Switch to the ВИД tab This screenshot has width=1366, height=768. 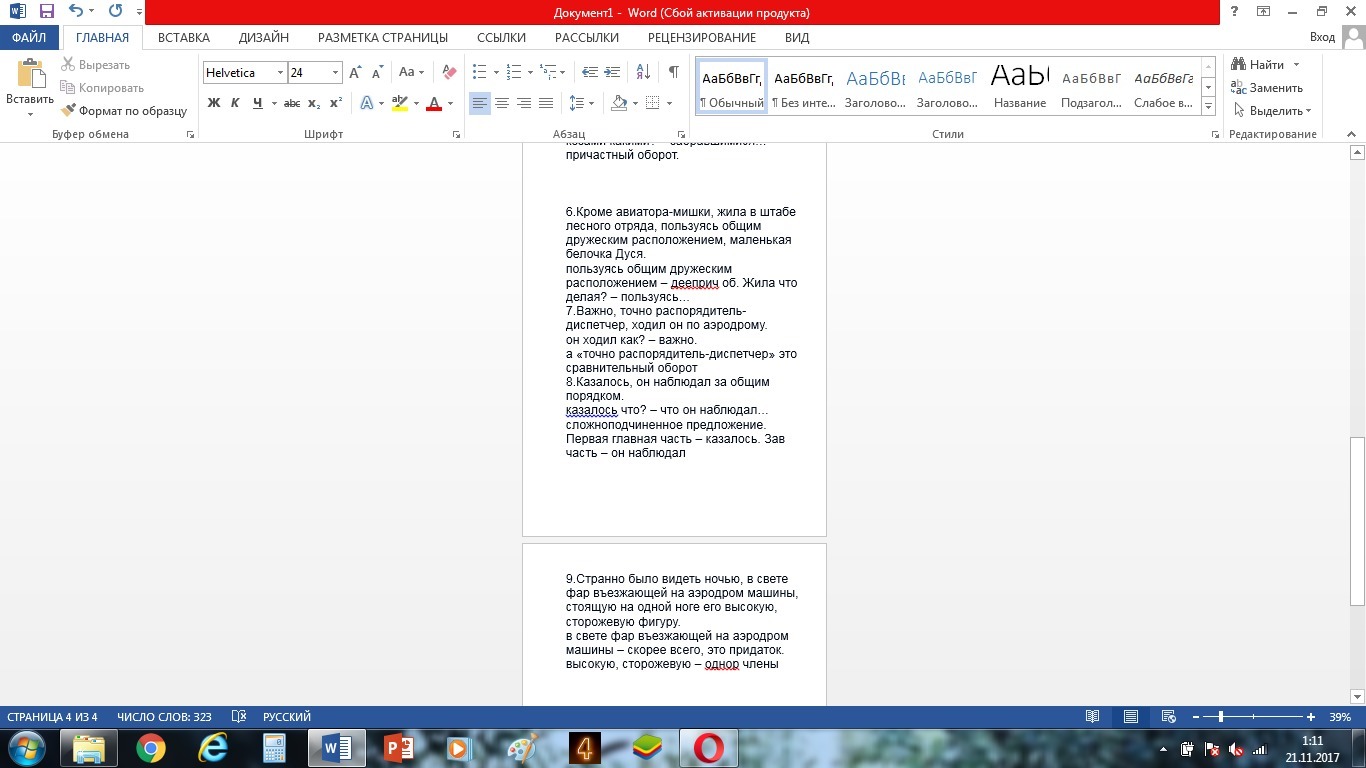pyautogui.click(x=797, y=38)
